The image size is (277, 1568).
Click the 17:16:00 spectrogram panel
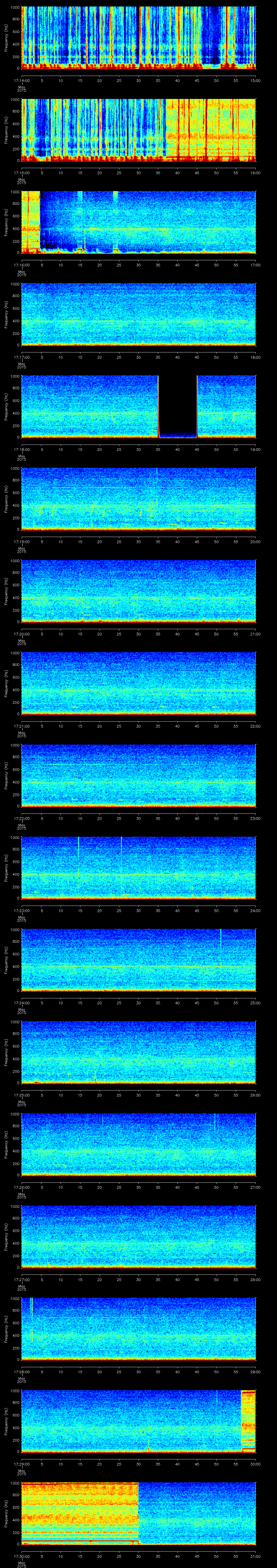(x=138, y=222)
